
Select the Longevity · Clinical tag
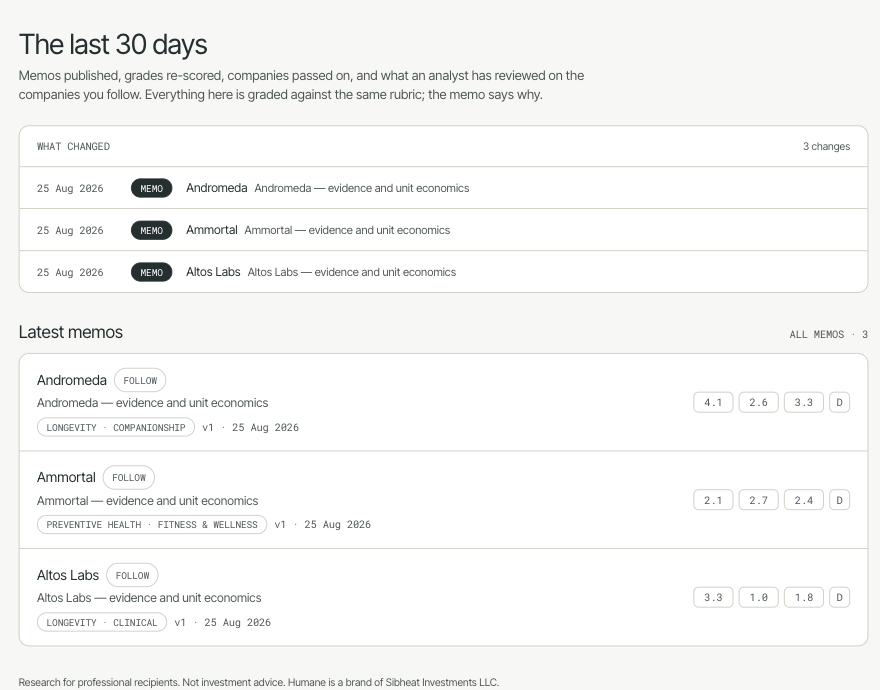pos(102,622)
